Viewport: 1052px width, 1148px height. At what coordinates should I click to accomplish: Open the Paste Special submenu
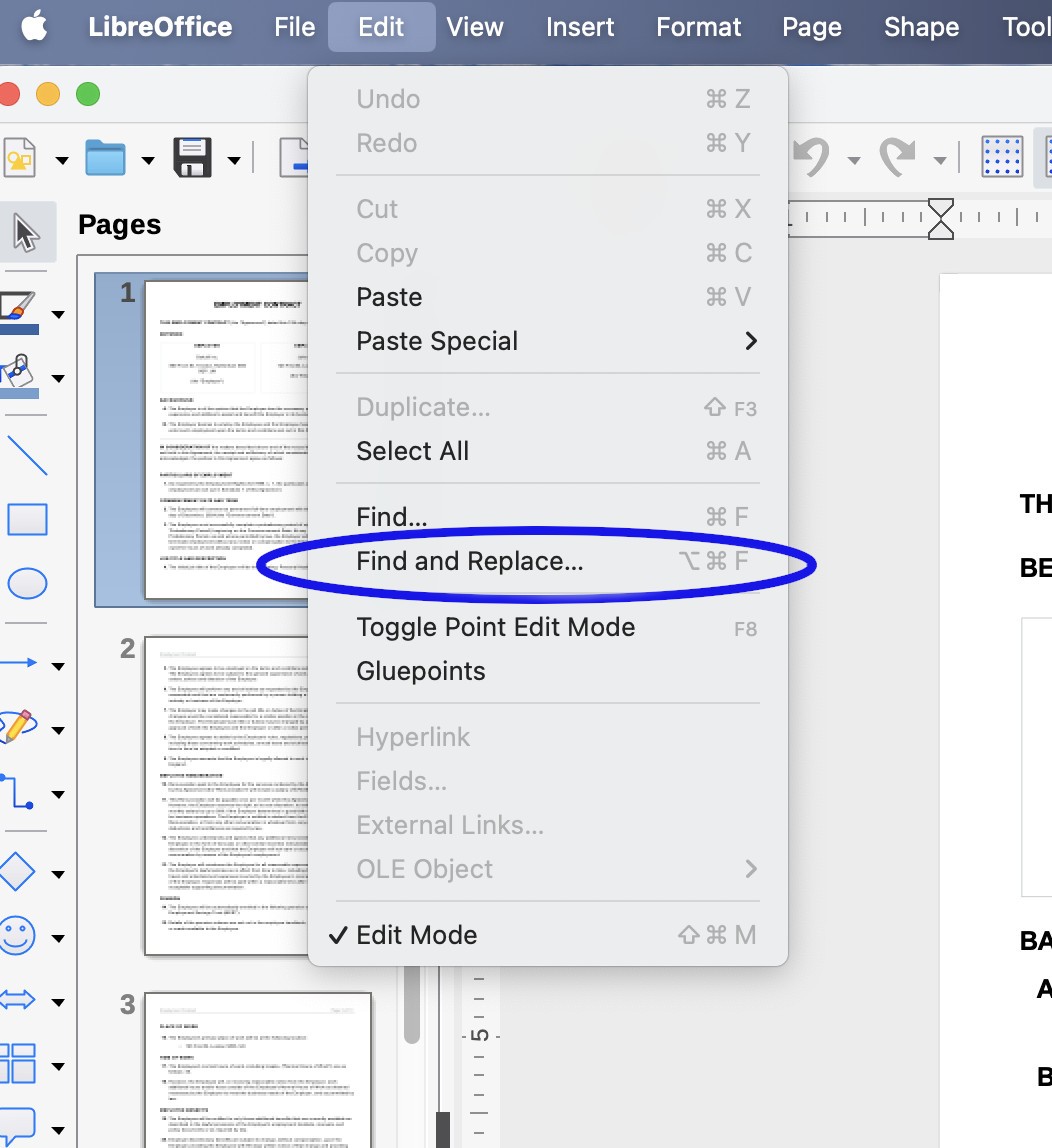coord(548,341)
